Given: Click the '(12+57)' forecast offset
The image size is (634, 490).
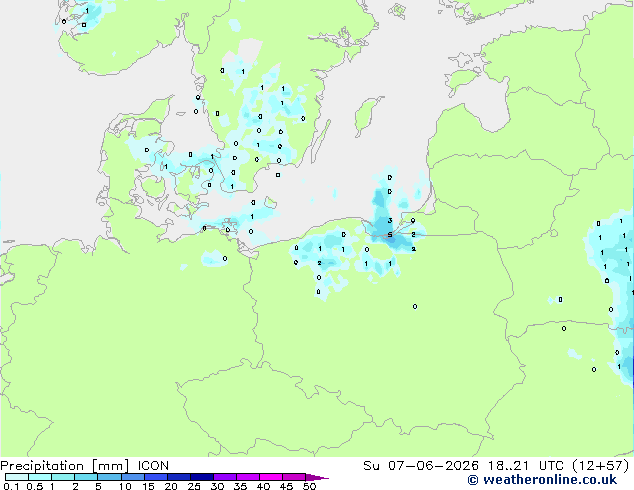Looking at the screenshot, I should click(601, 466).
